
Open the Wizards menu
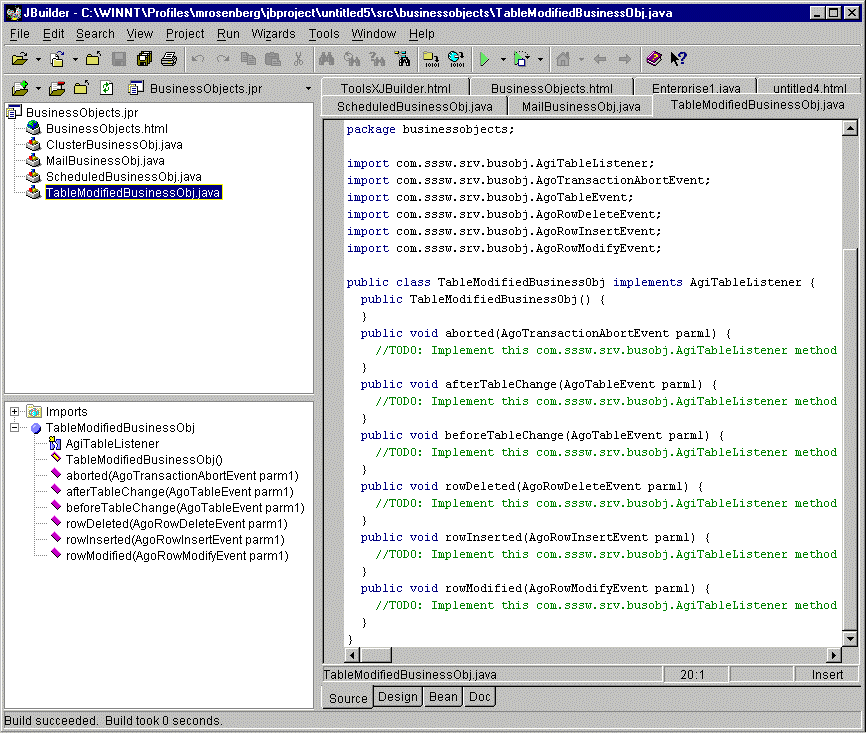pos(273,34)
